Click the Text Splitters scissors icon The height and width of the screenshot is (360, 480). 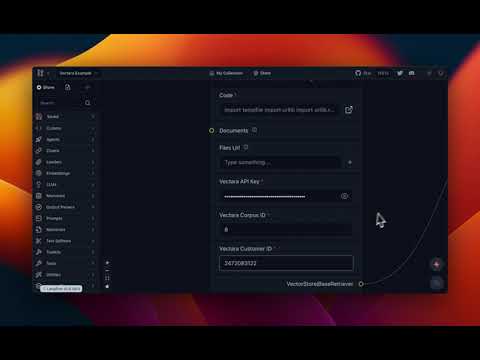pyautogui.click(x=39, y=241)
